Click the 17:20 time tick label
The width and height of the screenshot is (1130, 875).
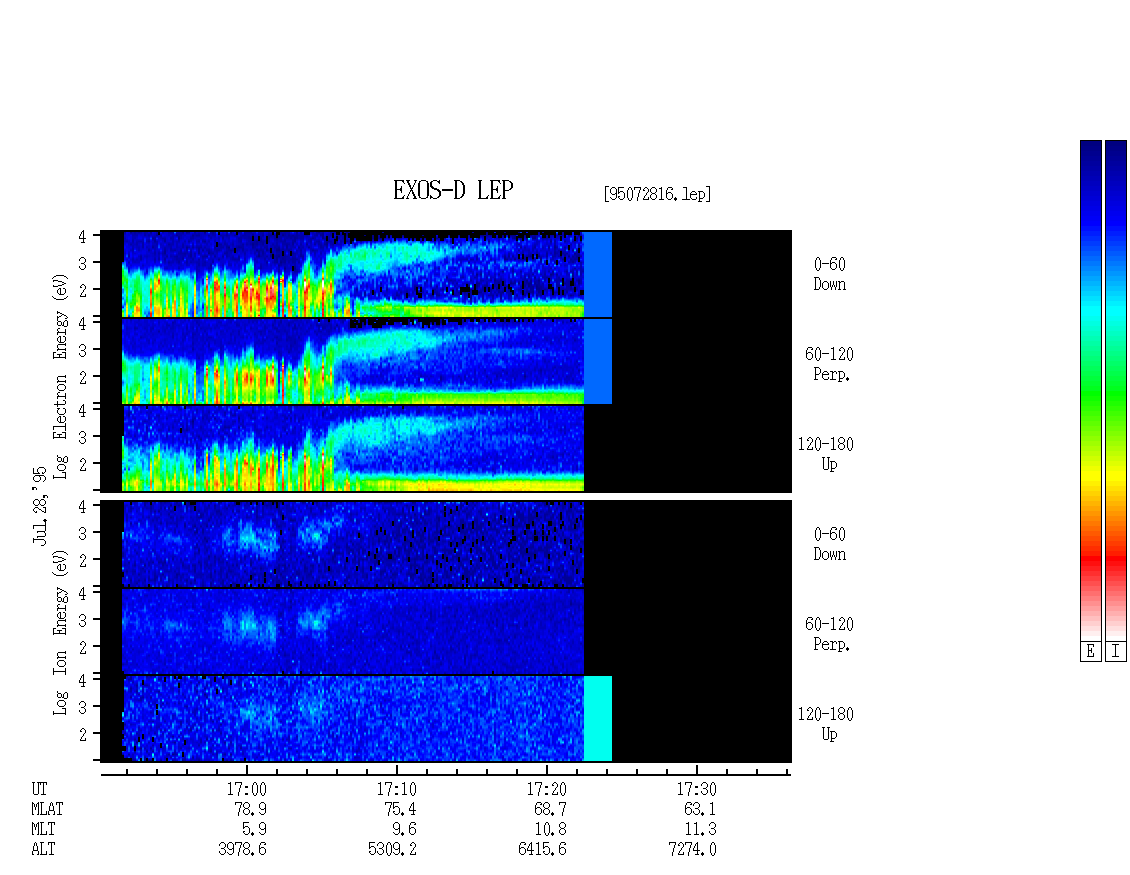tap(546, 789)
